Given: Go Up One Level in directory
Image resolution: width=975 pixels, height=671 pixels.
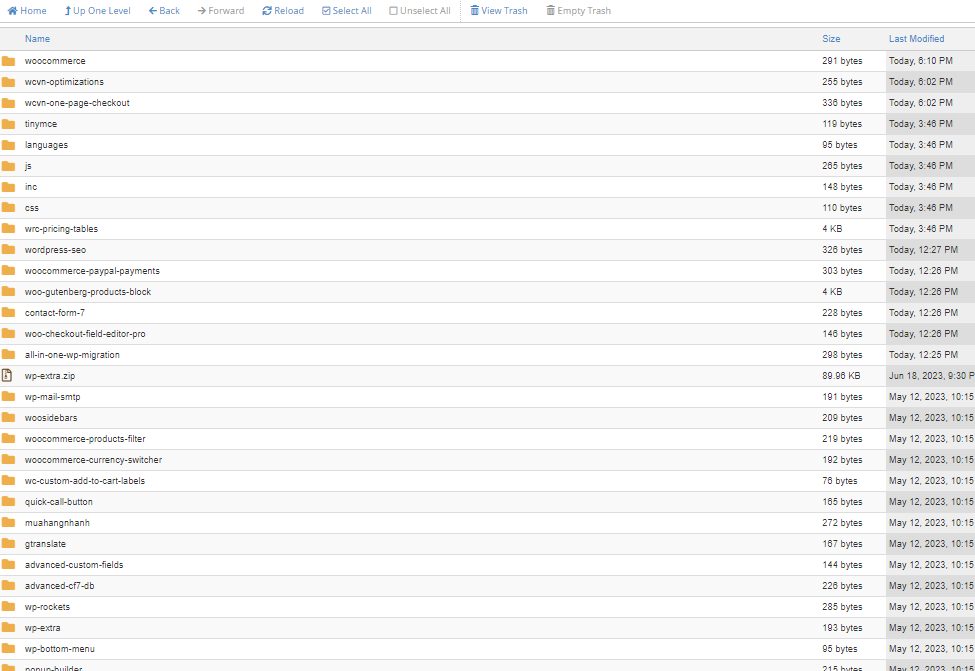Looking at the screenshot, I should pos(68,11).
